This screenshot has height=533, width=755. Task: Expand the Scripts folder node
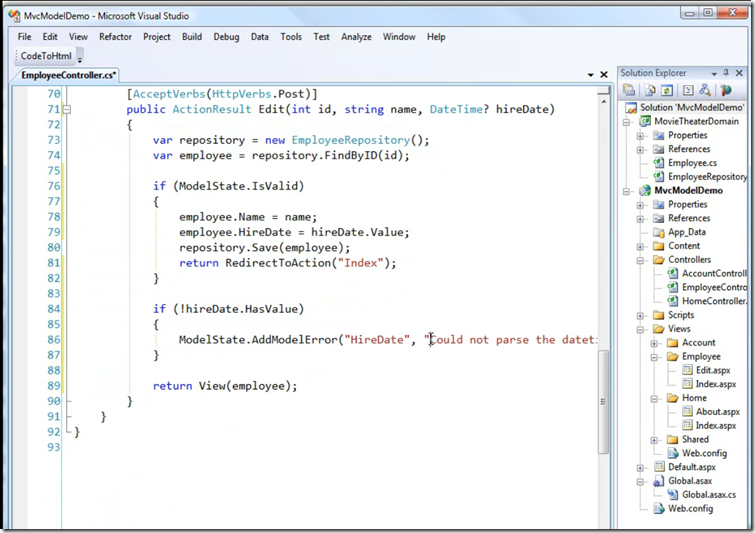point(640,316)
